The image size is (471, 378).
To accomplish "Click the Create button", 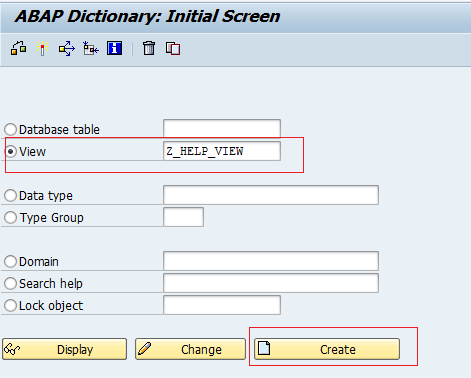I will point(327,349).
